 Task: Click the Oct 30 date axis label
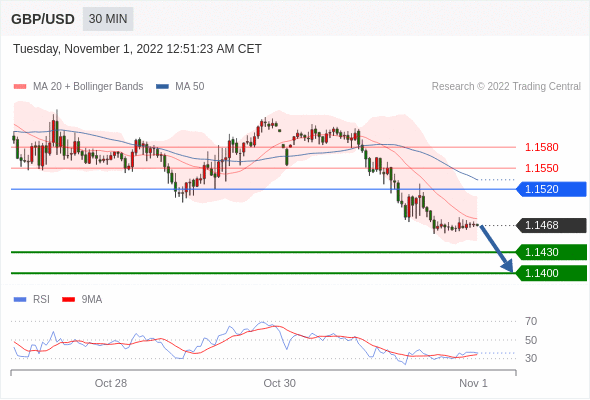pos(280,383)
